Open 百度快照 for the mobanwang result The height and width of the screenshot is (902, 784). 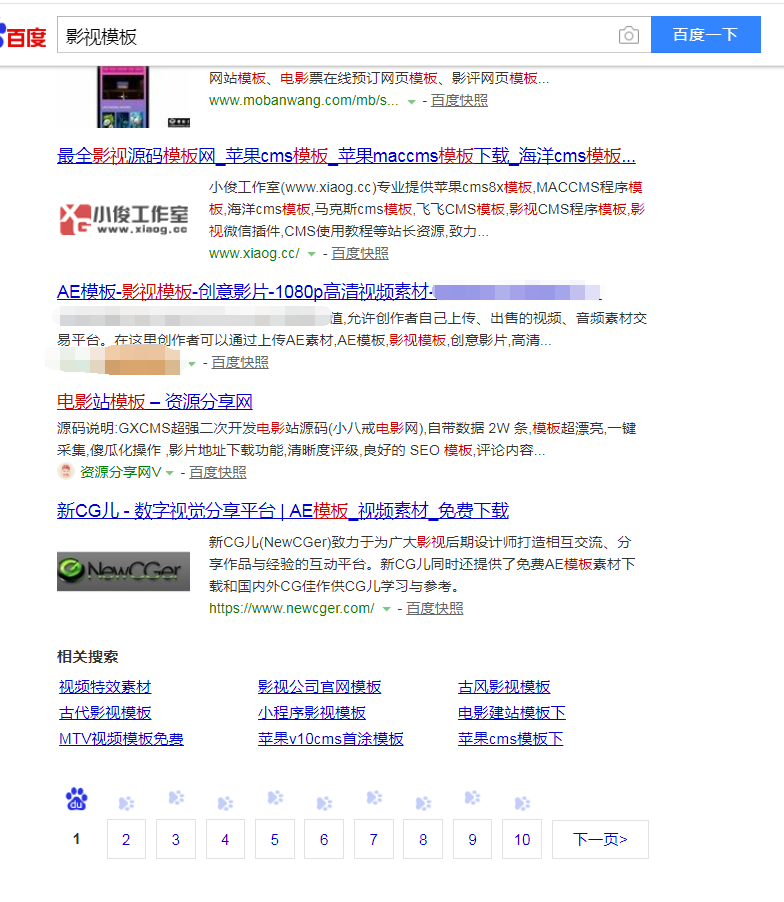[459, 100]
